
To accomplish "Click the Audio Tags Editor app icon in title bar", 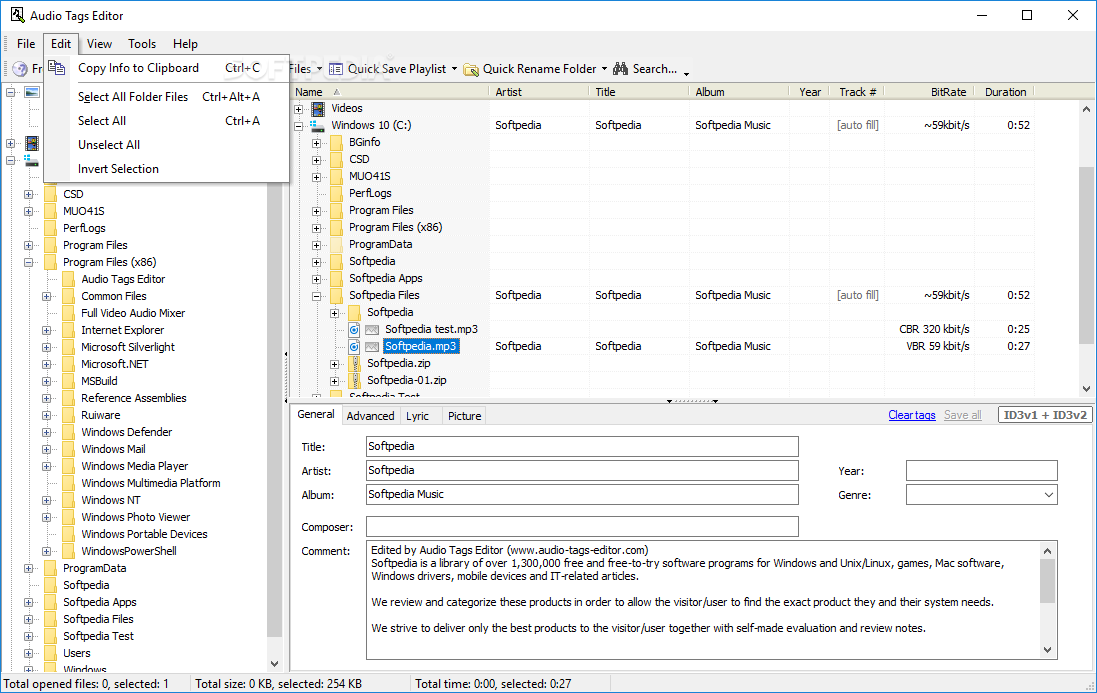I will click(17, 15).
